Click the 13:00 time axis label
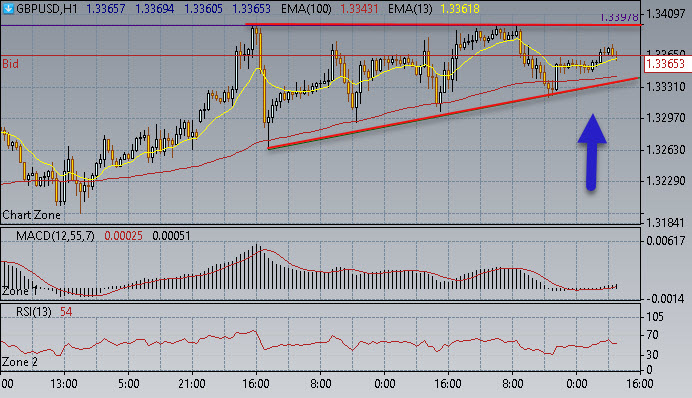 (64, 384)
